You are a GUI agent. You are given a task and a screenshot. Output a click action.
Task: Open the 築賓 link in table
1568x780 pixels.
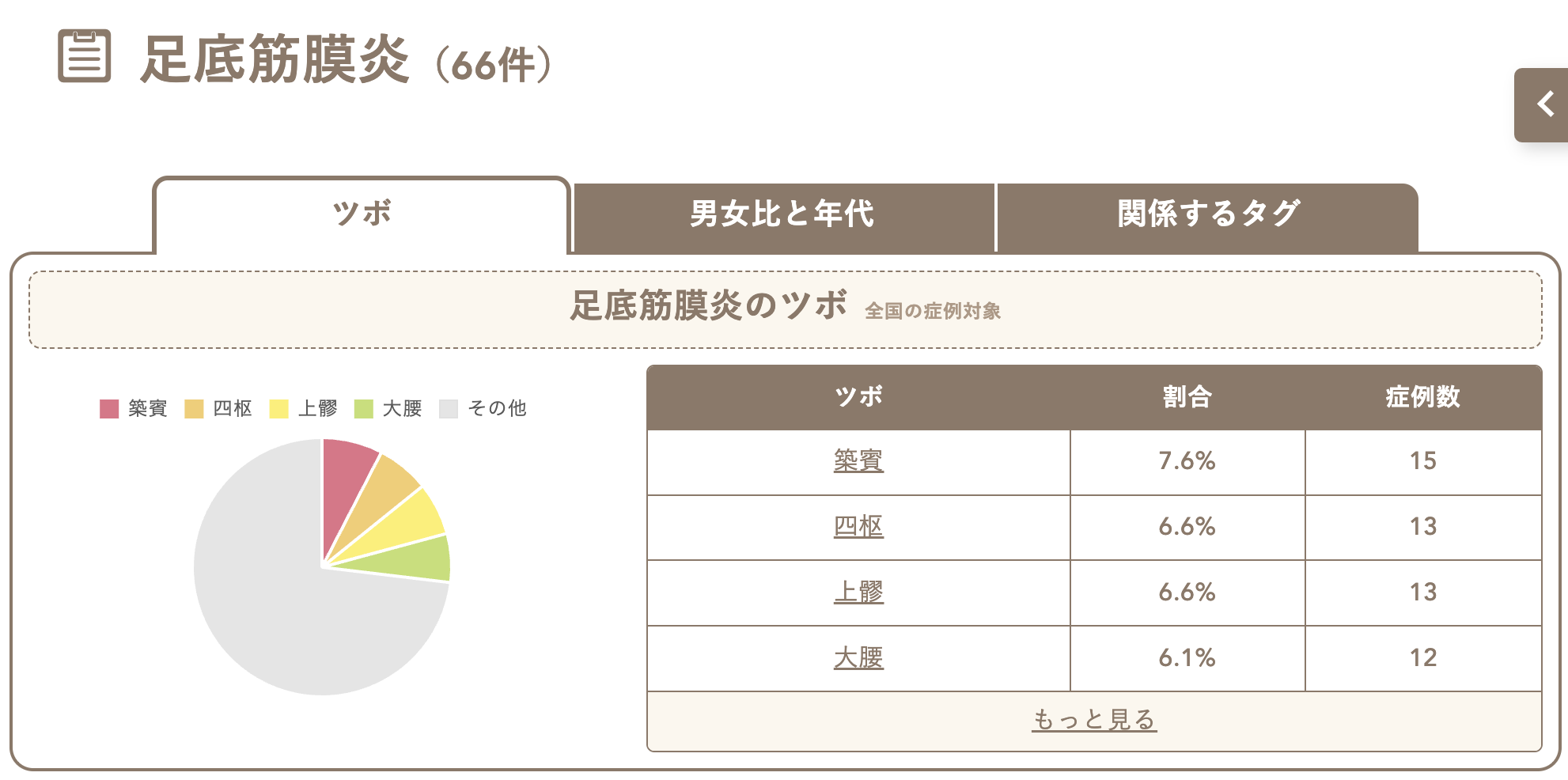click(x=858, y=460)
